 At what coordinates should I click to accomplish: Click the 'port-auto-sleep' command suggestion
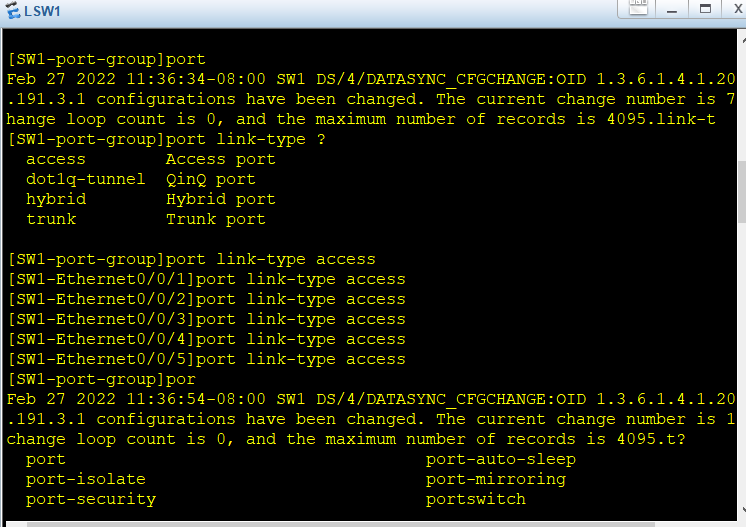(501, 459)
